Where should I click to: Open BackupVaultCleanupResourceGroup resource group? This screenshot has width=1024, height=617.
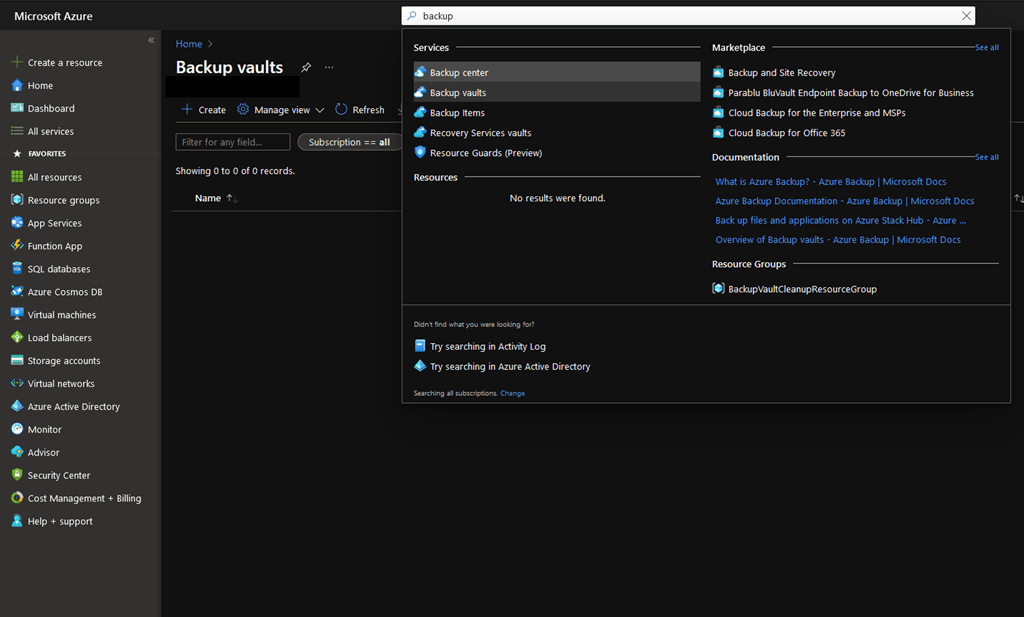point(795,289)
